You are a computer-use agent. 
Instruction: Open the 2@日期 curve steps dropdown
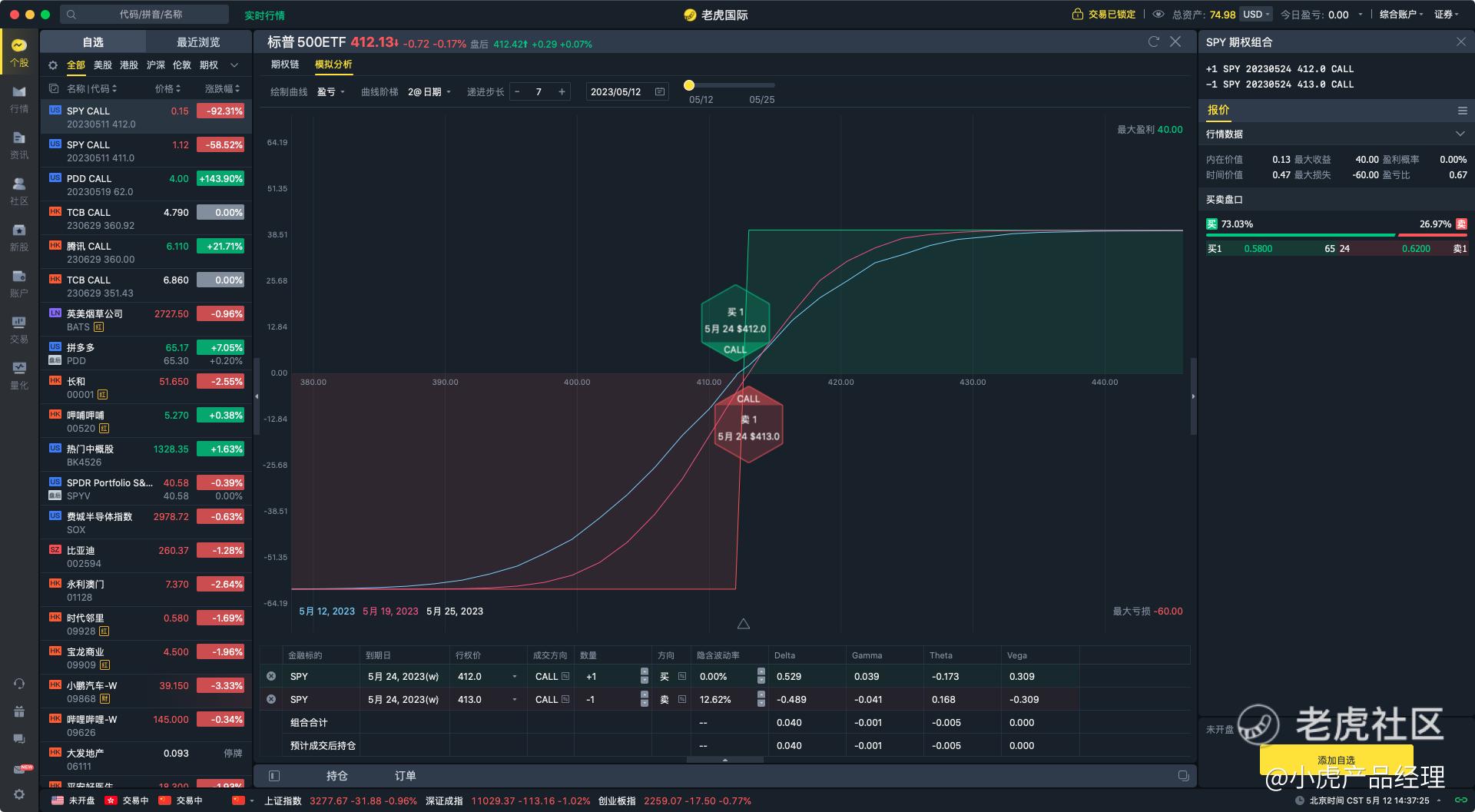pyautogui.click(x=429, y=91)
